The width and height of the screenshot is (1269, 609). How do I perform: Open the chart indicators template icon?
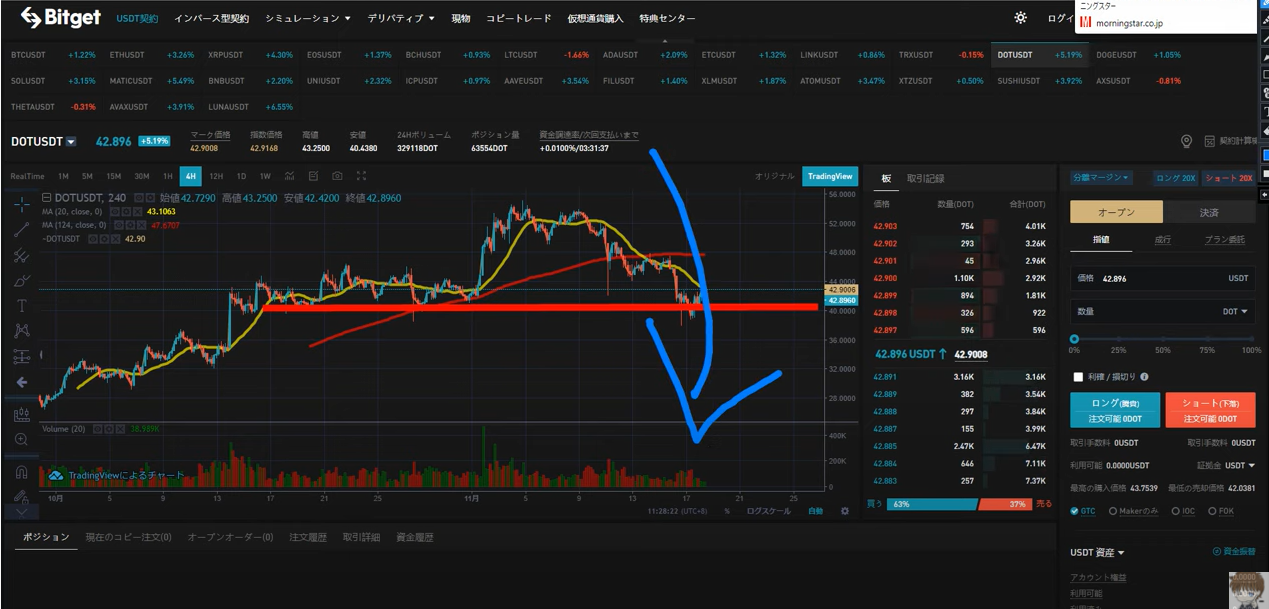[313, 176]
